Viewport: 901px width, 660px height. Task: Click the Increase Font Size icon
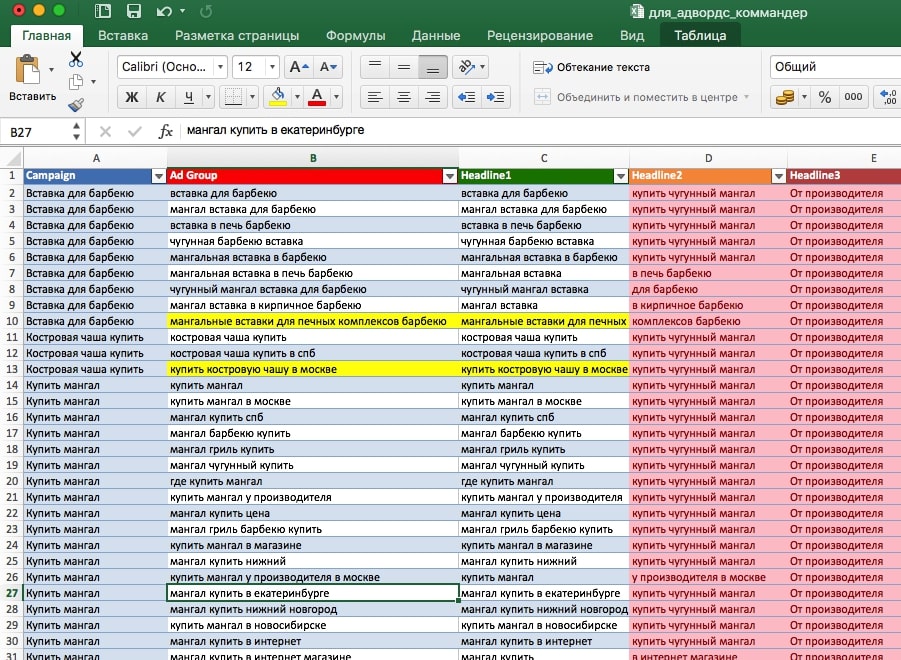point(298,67)
